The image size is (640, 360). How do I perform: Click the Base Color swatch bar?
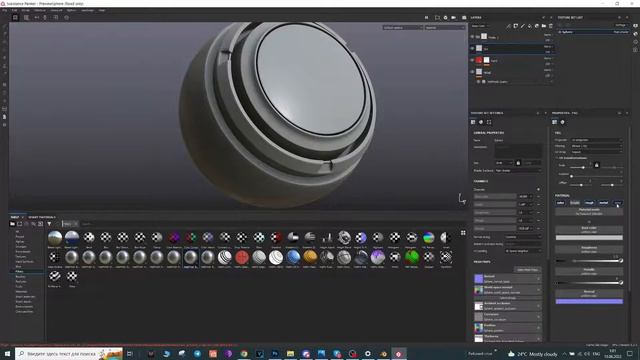(589, 238)
